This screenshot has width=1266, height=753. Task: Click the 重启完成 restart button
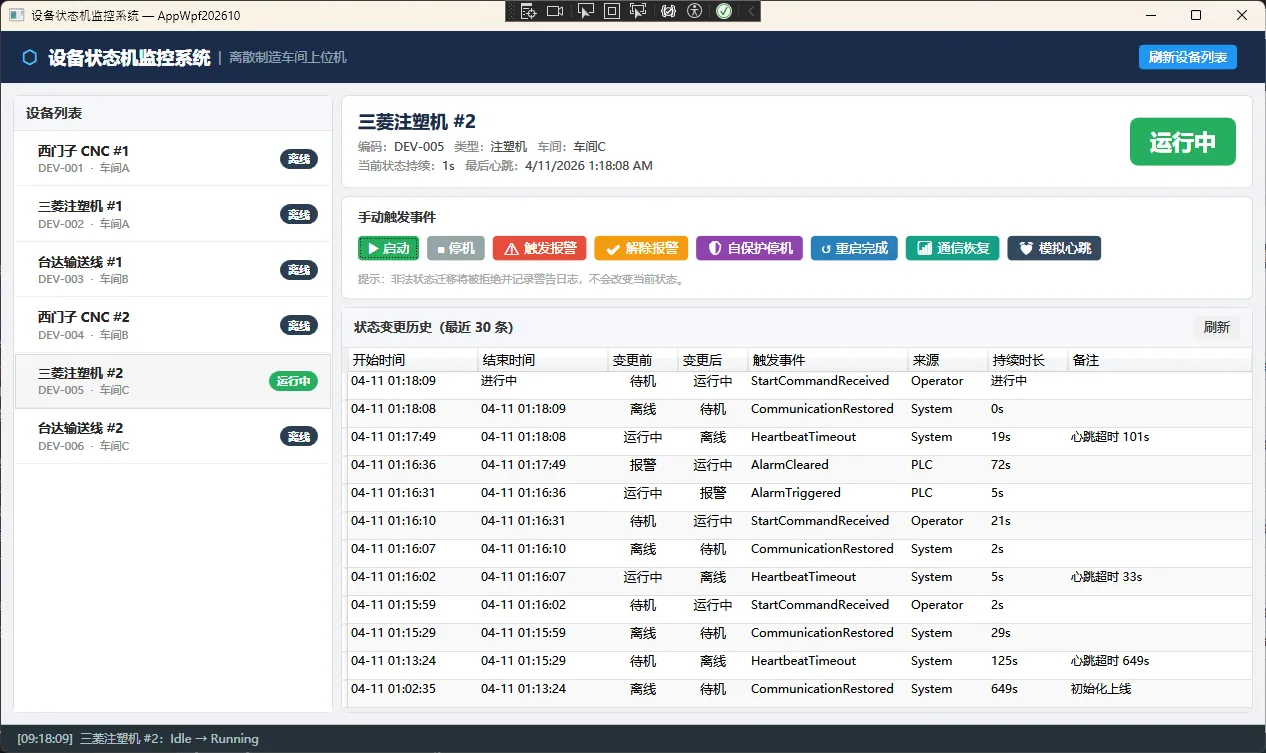(x=853, y=248)
